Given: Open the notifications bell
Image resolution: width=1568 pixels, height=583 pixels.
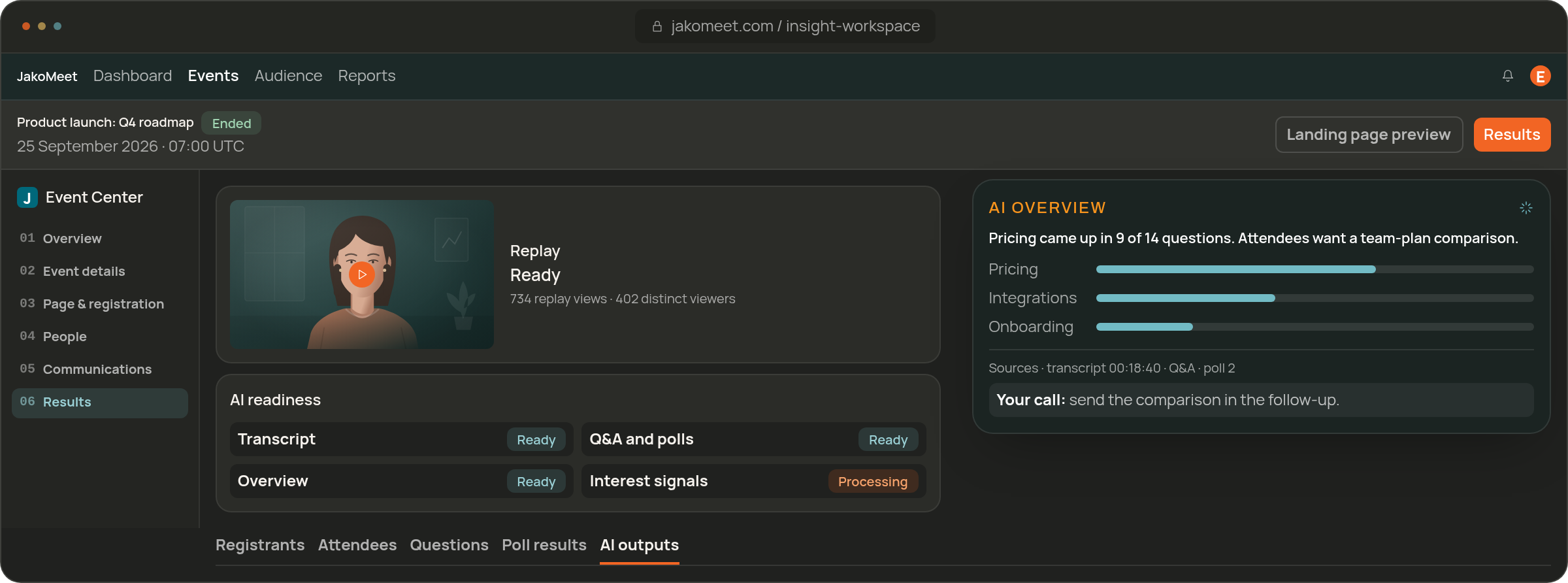Looking at the screenshot, I should 1508,76.
